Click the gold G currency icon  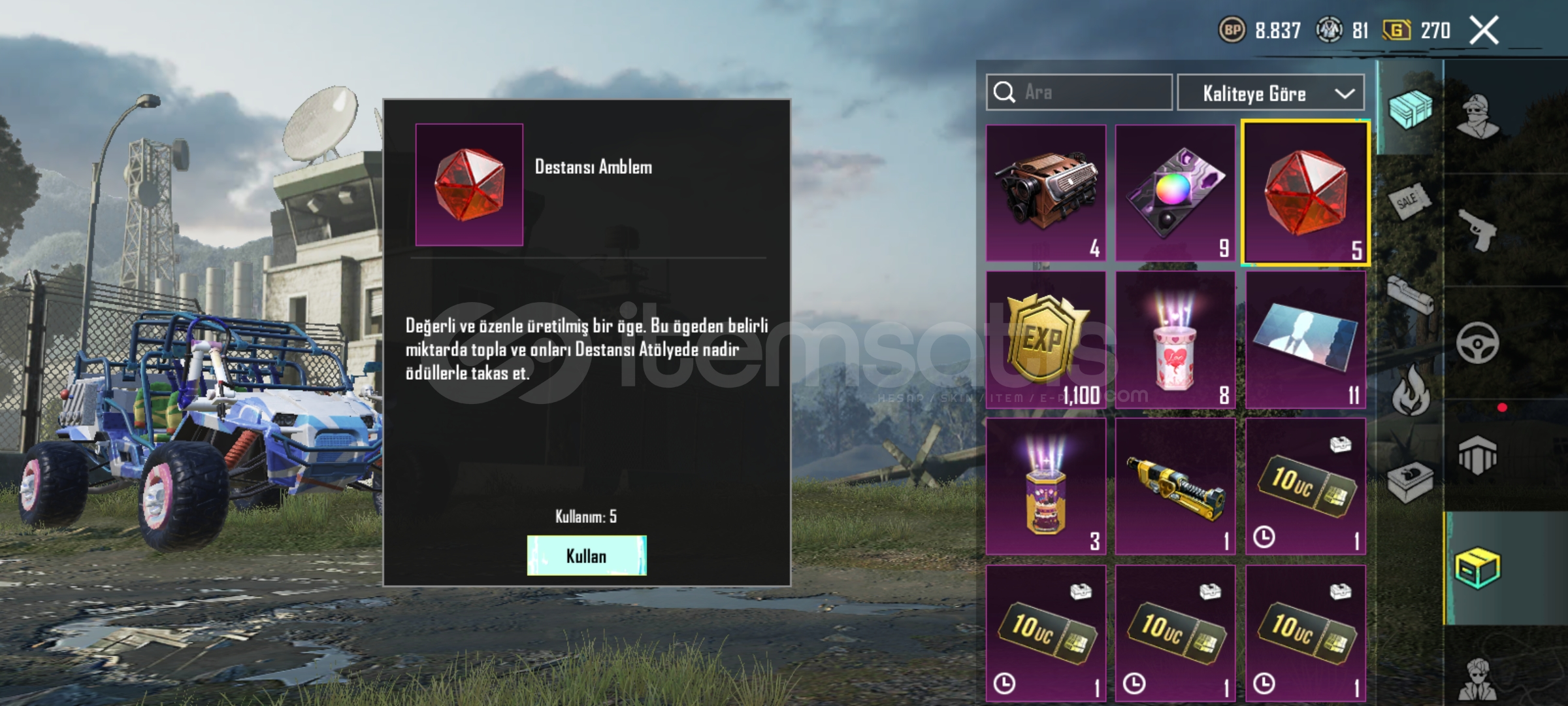pos(1397,30)
